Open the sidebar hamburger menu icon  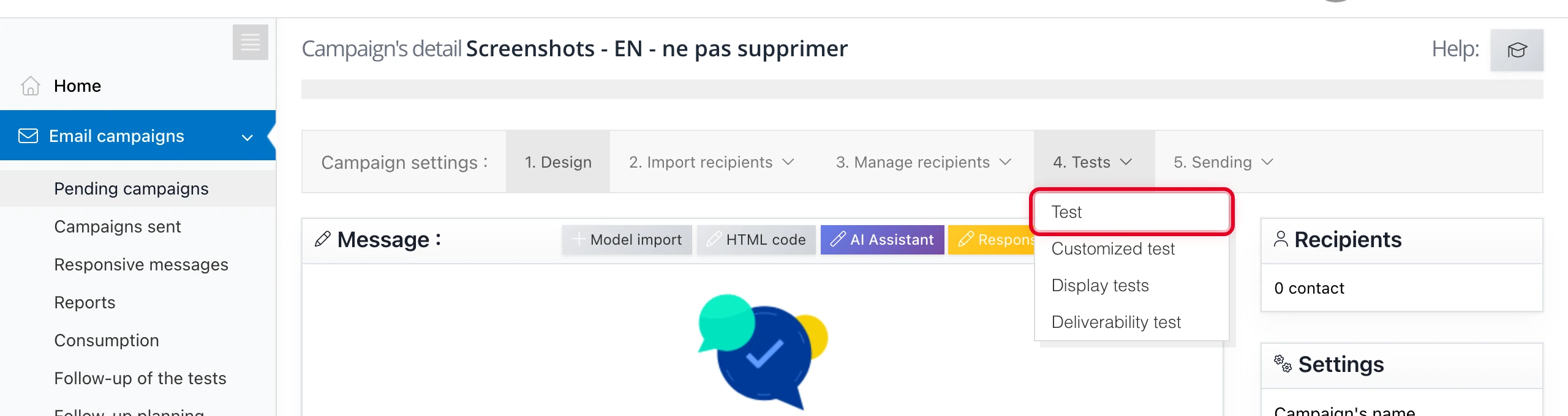250,42
